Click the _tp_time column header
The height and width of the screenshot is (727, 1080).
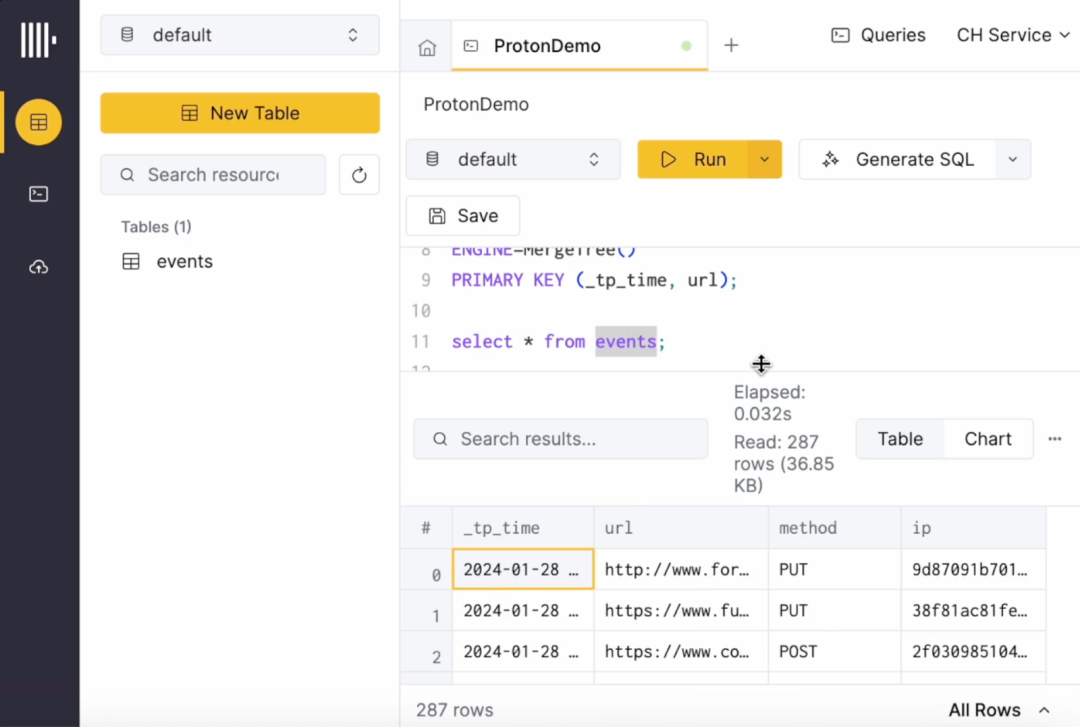[523, 528]
